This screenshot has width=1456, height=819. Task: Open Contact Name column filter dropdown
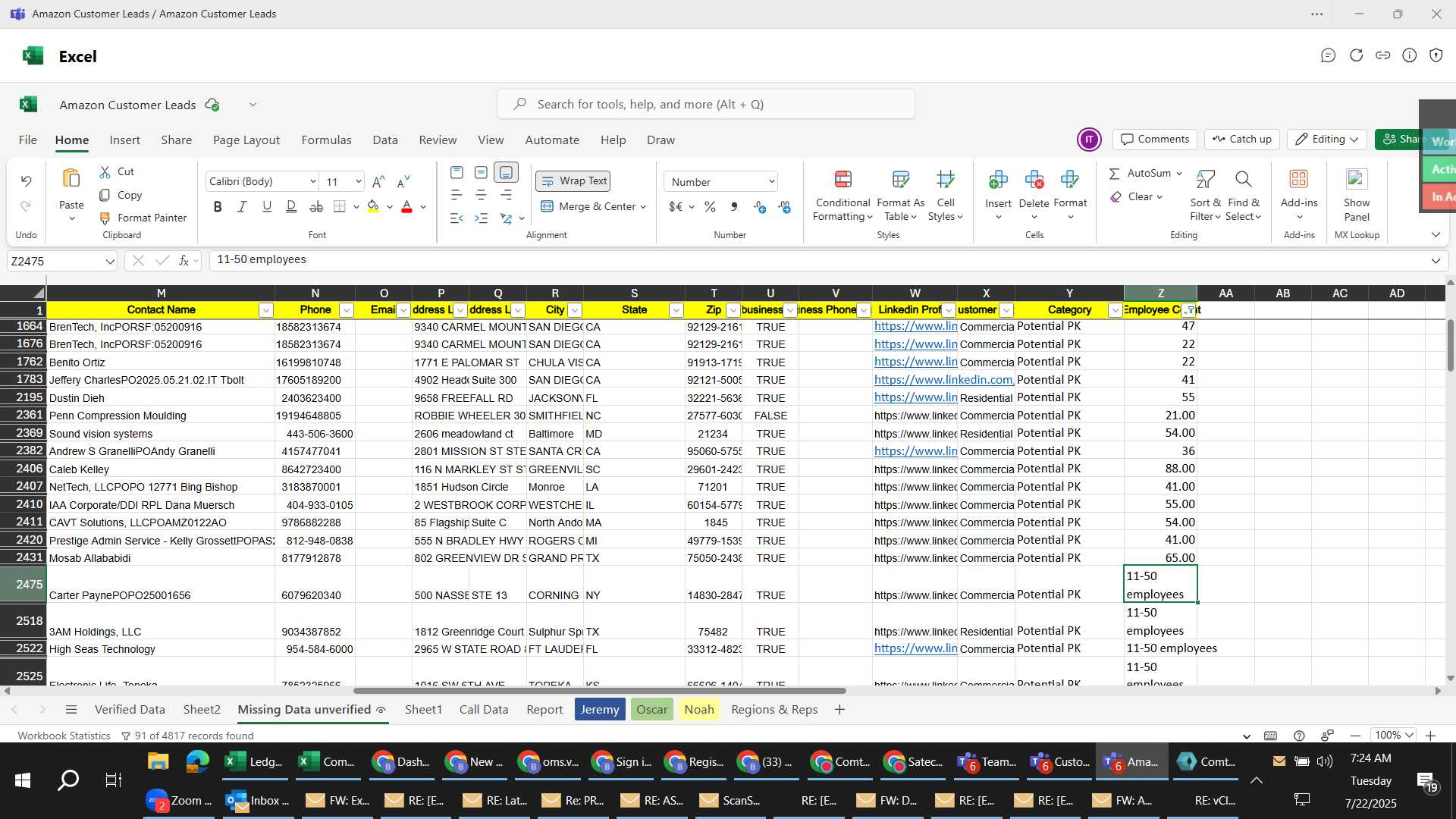tap(265, 310)
